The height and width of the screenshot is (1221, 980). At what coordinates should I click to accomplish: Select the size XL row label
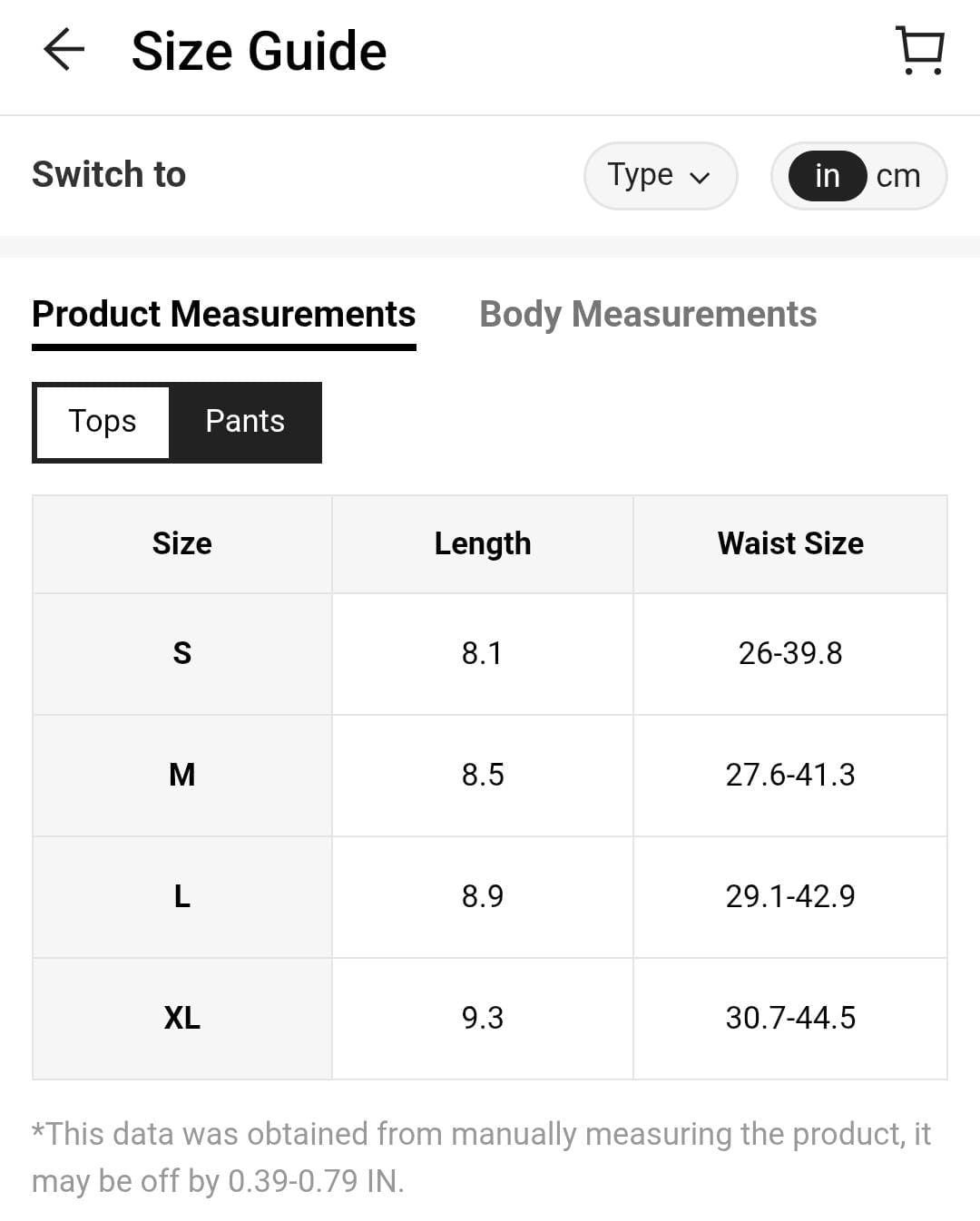(x=181, y=1018)
